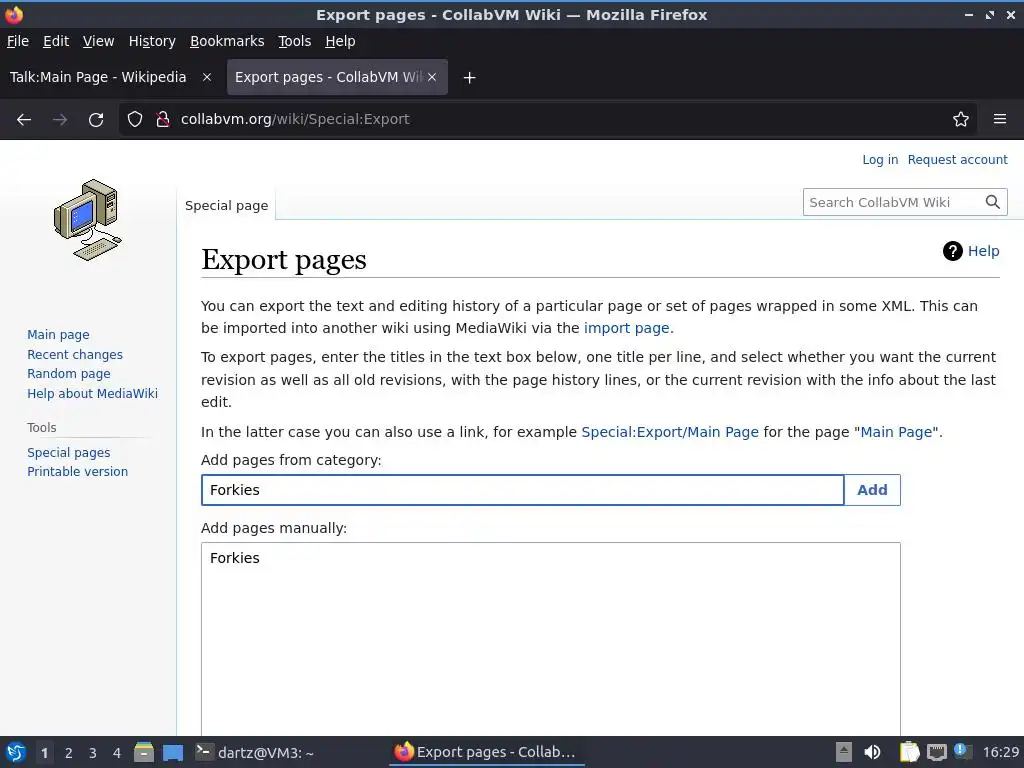Open the Special:Export/Main Page link
Screen dimensions: 1024x768
(670, 432)
